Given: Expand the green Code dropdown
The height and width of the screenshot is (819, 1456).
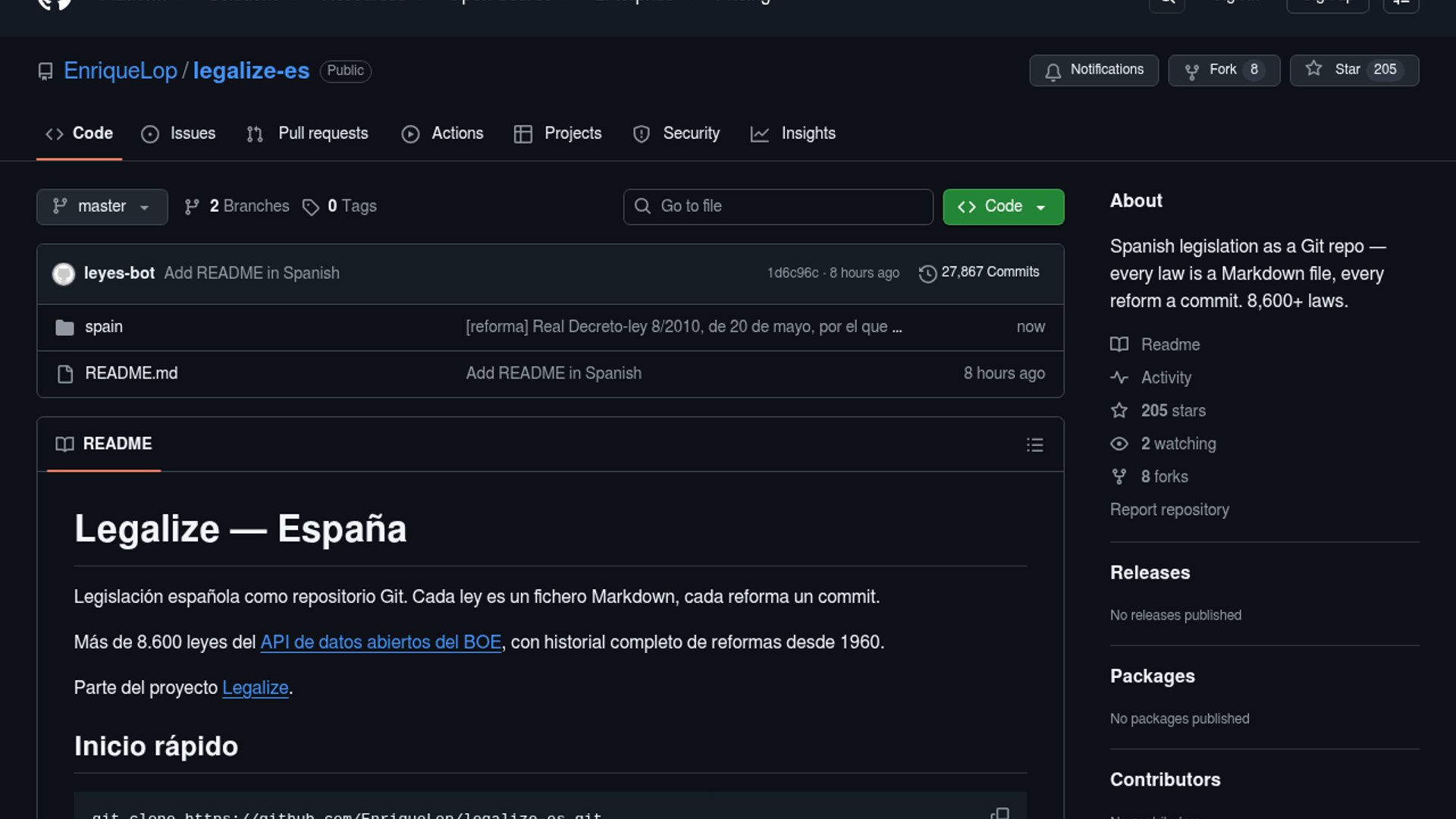Looking at the screenshot, I should pyautogui.click(x=1003, y=206).
